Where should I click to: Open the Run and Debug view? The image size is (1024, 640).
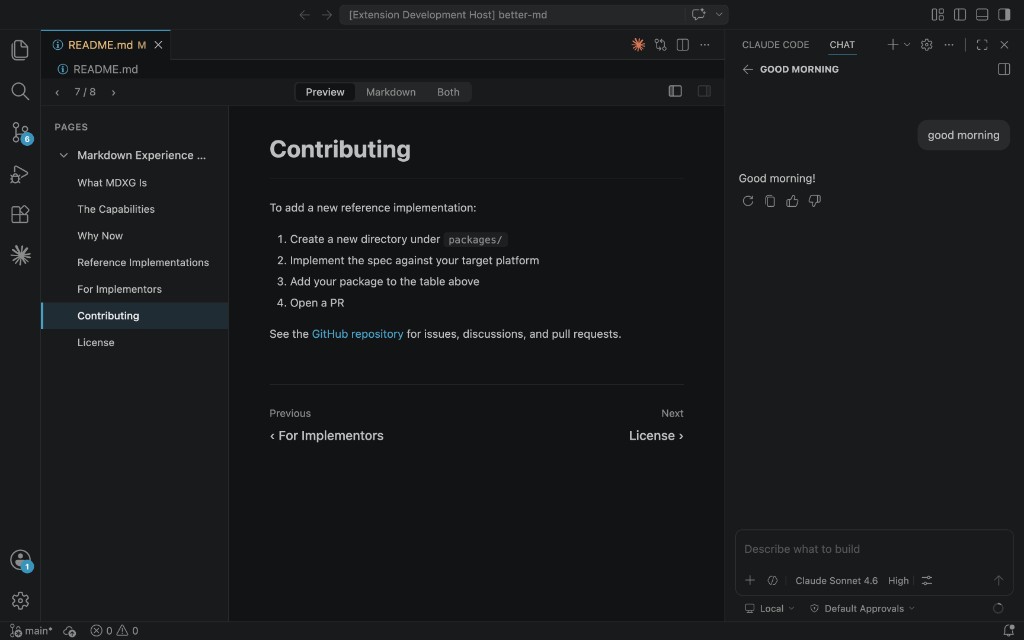click(20, 174)
